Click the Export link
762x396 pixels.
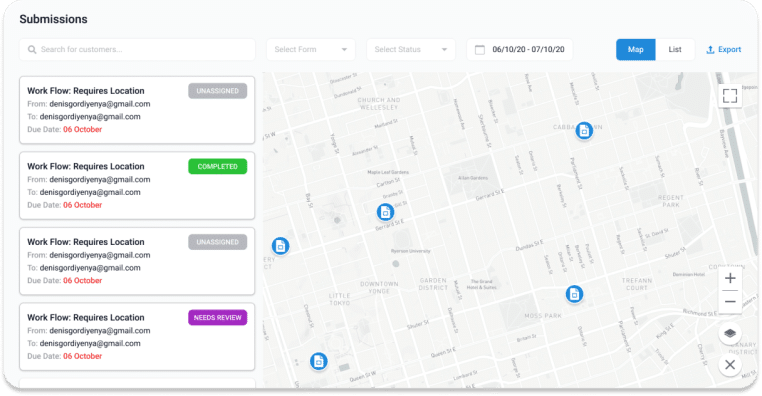(723, 50)
